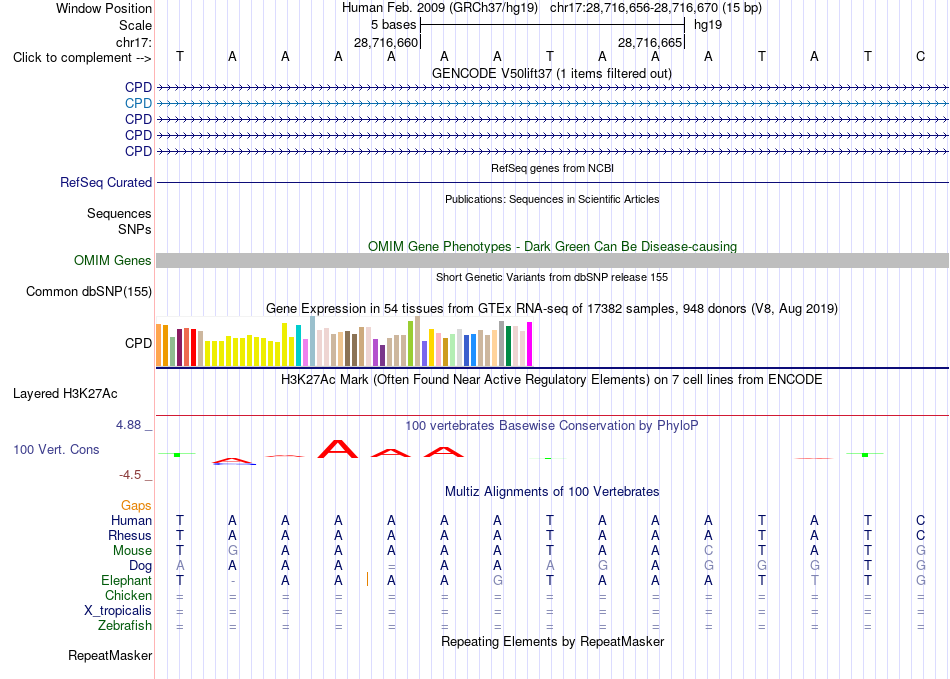Click the CPD label beside GTEx expression bars

138,343
